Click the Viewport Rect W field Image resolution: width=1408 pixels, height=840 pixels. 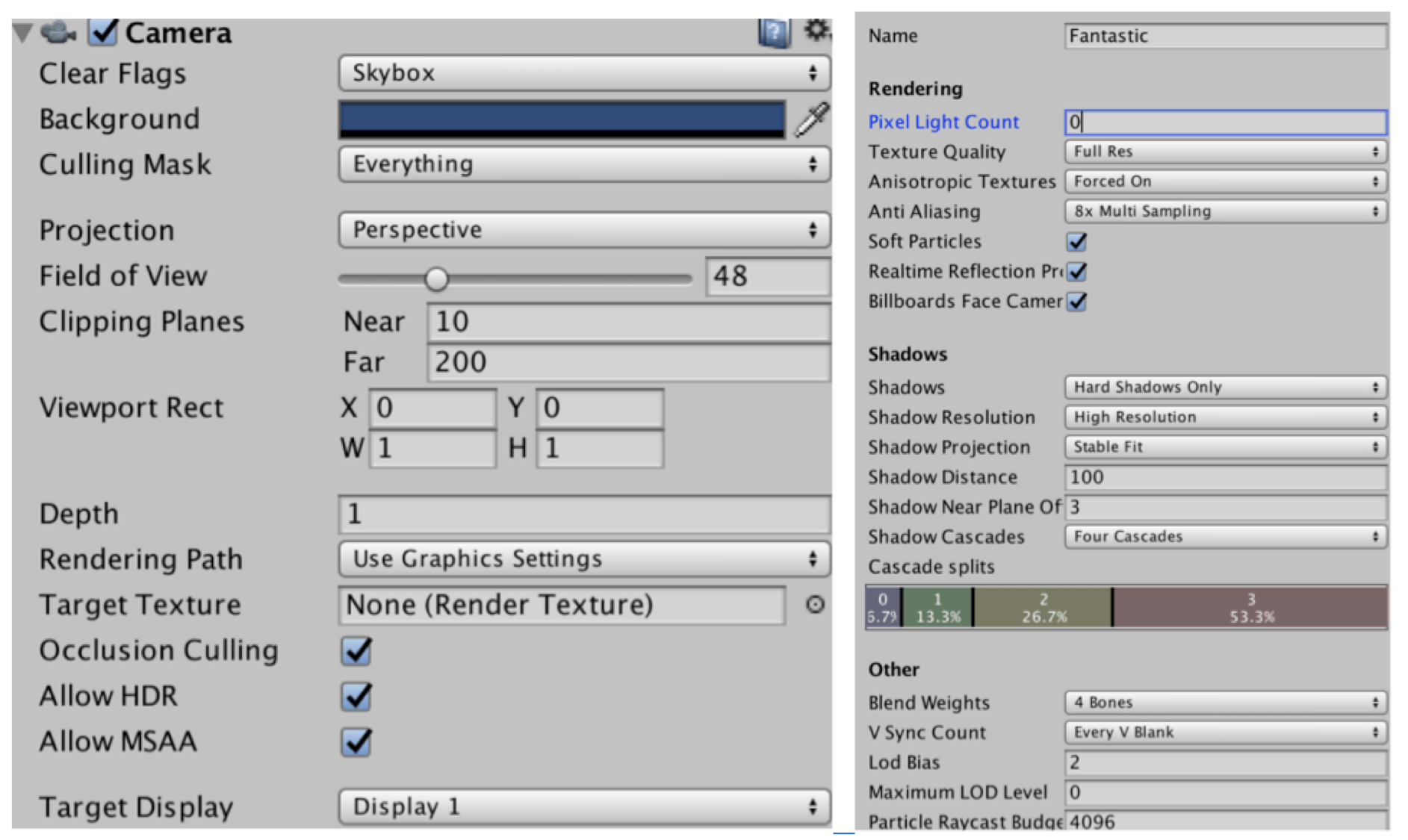pos(432,448)
